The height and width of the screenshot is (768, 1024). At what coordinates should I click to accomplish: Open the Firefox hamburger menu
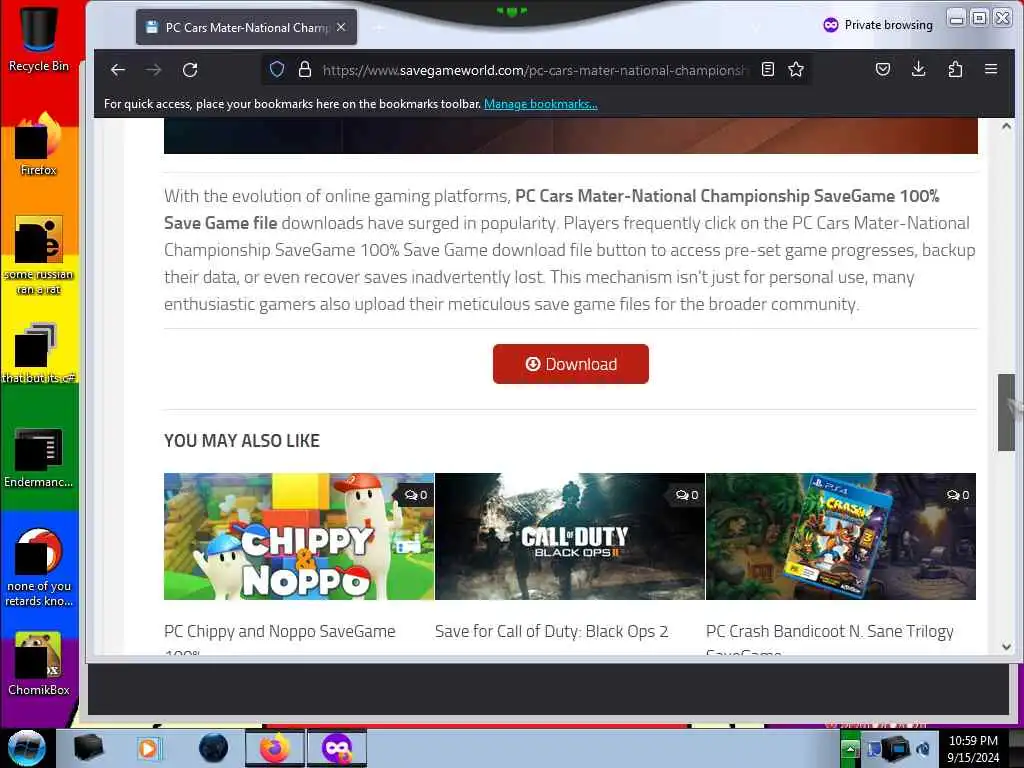point(991,69)
